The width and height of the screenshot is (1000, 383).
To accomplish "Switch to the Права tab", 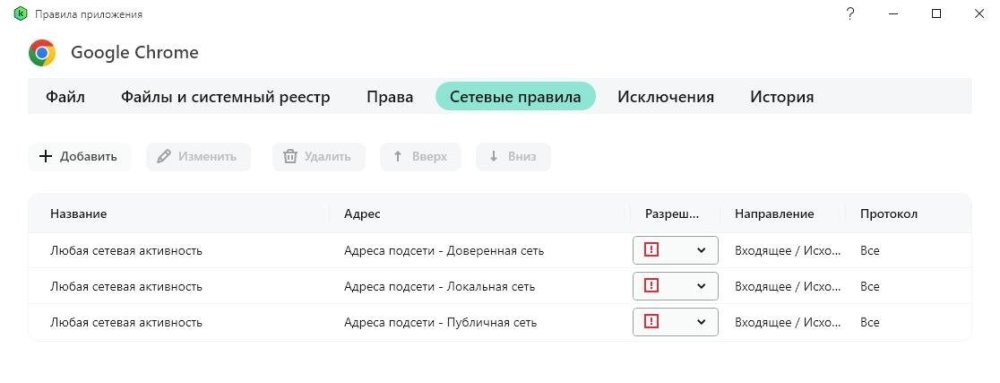I will [x=390, y=97].
